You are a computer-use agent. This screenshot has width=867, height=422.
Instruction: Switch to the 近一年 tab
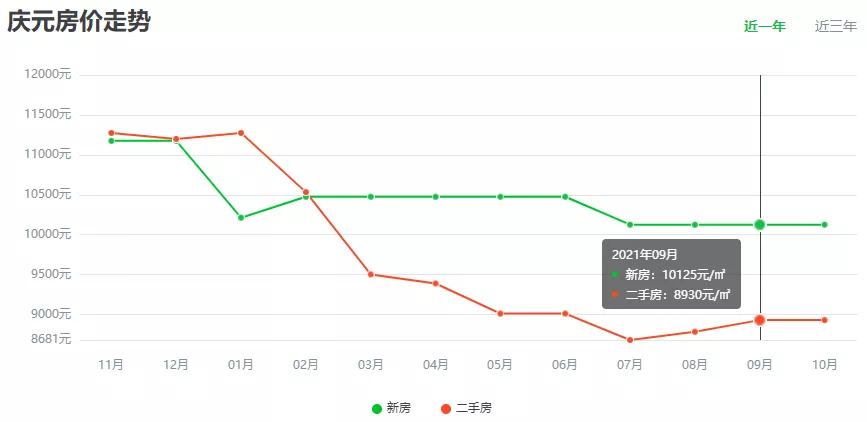click(764, 26)
